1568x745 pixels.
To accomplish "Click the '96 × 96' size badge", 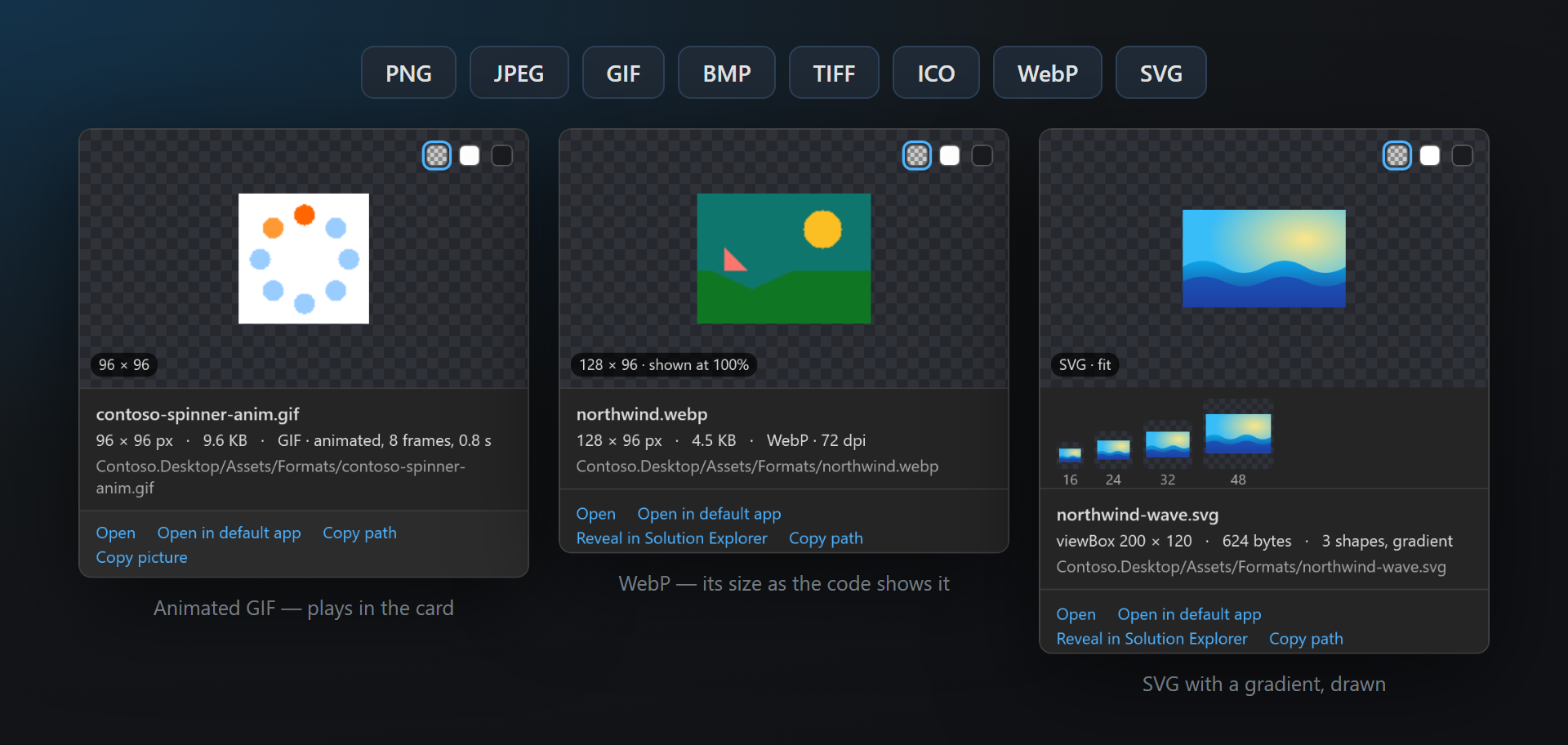I will pyautogui.click(x=124, y=364).
